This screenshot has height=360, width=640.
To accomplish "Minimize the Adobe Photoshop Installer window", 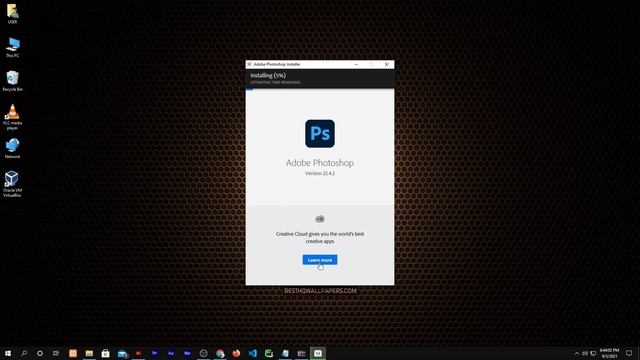I will tap(356, 64).
